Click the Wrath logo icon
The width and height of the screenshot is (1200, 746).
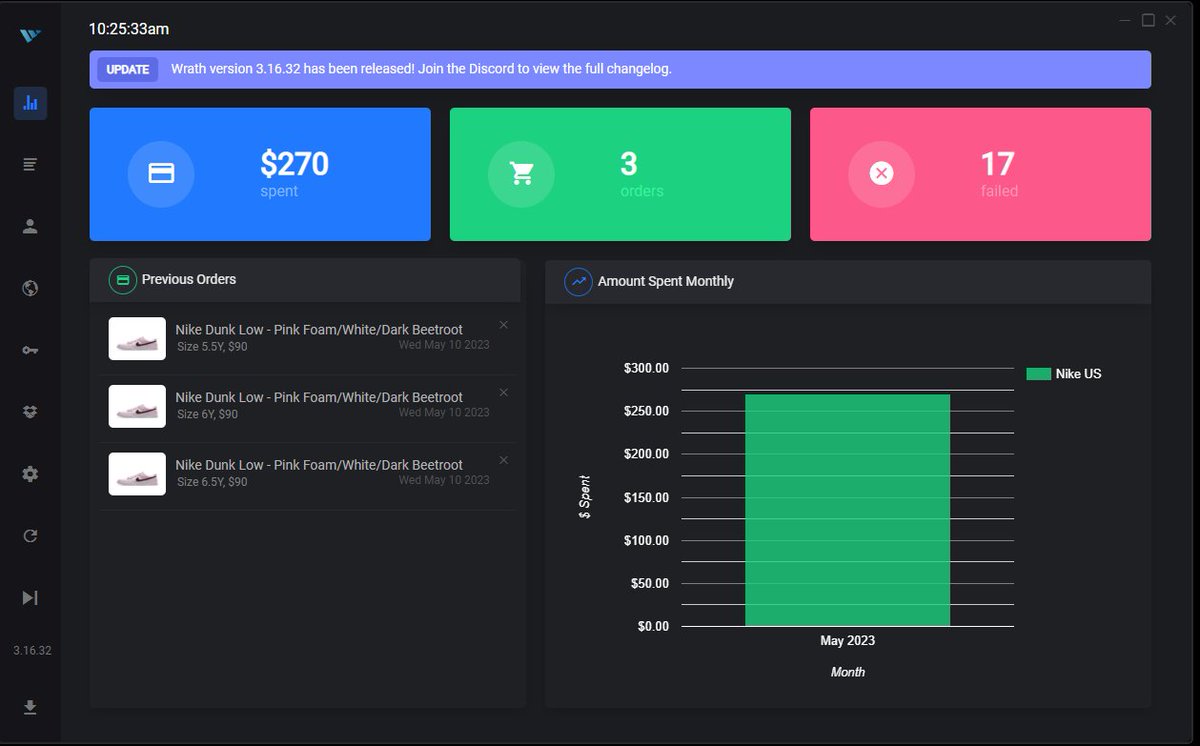click(30, 35)
